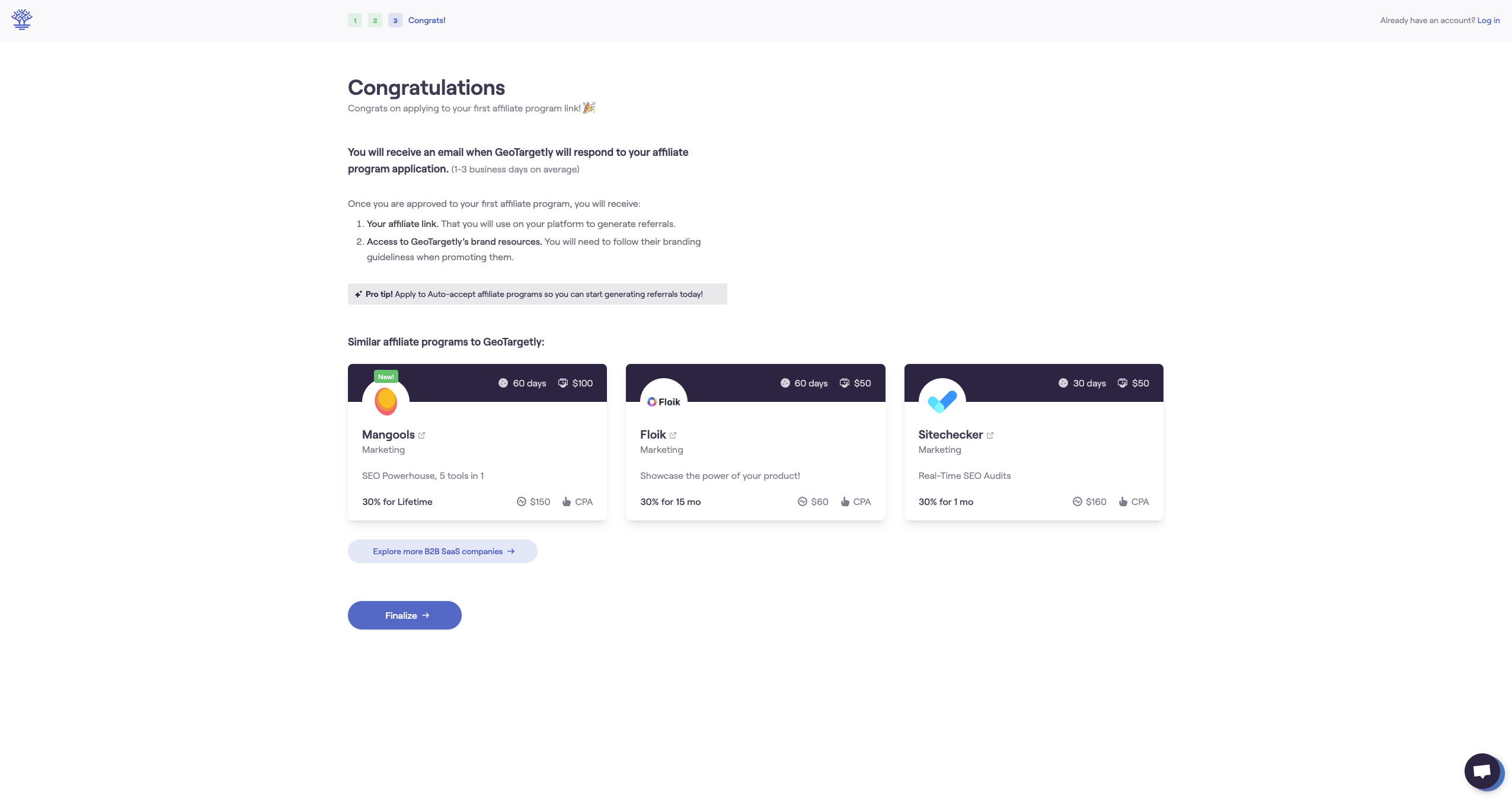Click the Mangools CPA hand icon
Screen dimensions: 1512x799
(567, 501)
